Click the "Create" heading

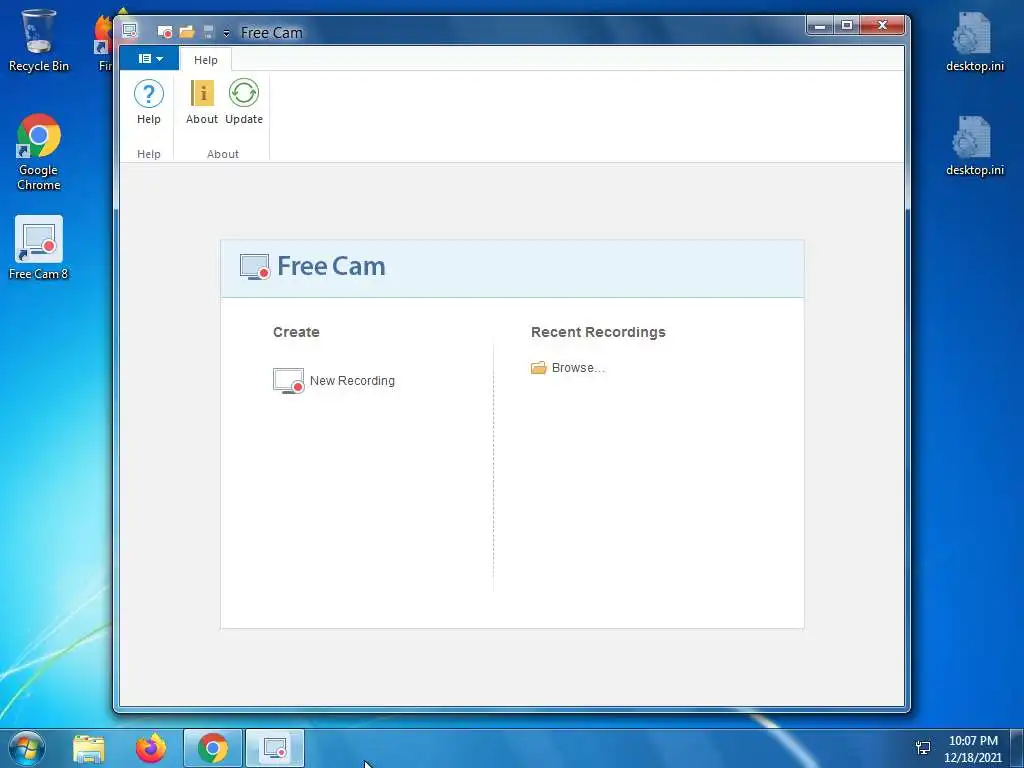point(296,332)
